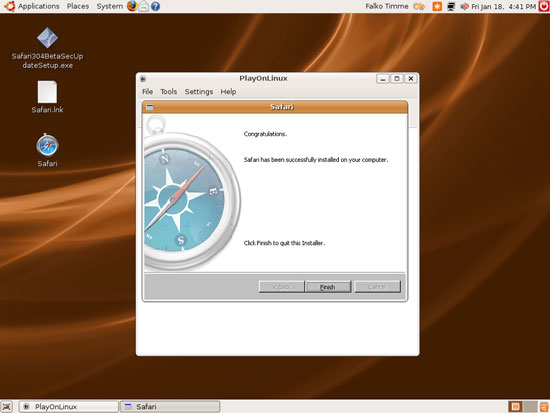Click the red power button in top panel

click(x=544, y=6)
